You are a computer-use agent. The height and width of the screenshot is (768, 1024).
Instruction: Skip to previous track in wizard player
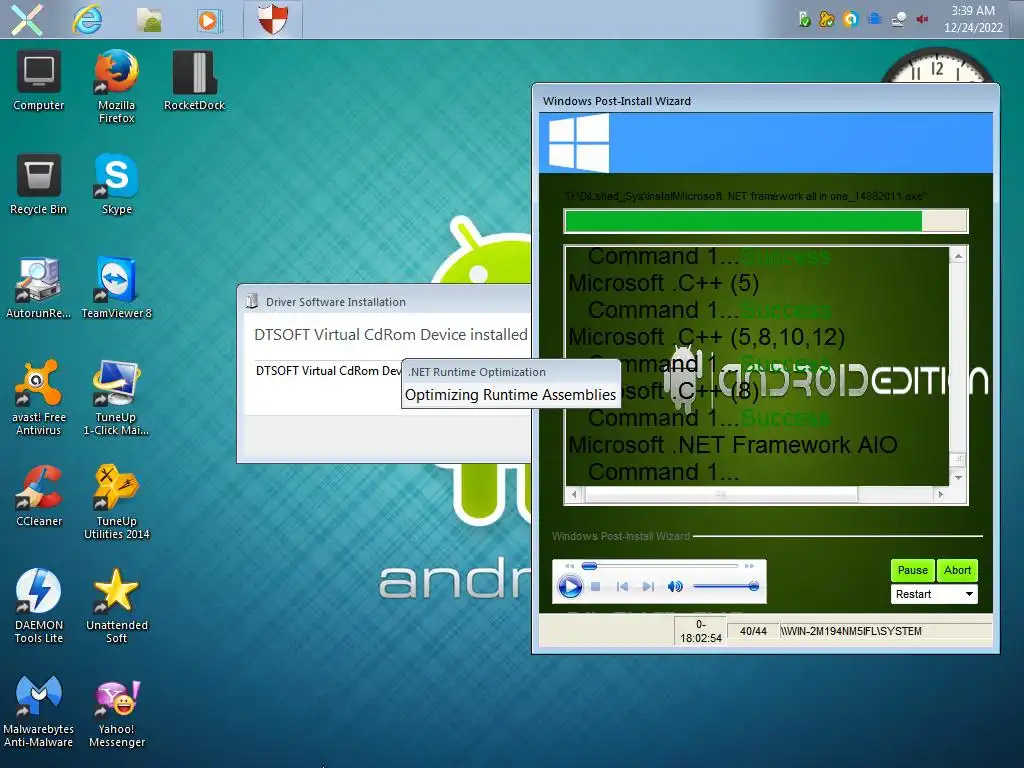pos(622,586)
